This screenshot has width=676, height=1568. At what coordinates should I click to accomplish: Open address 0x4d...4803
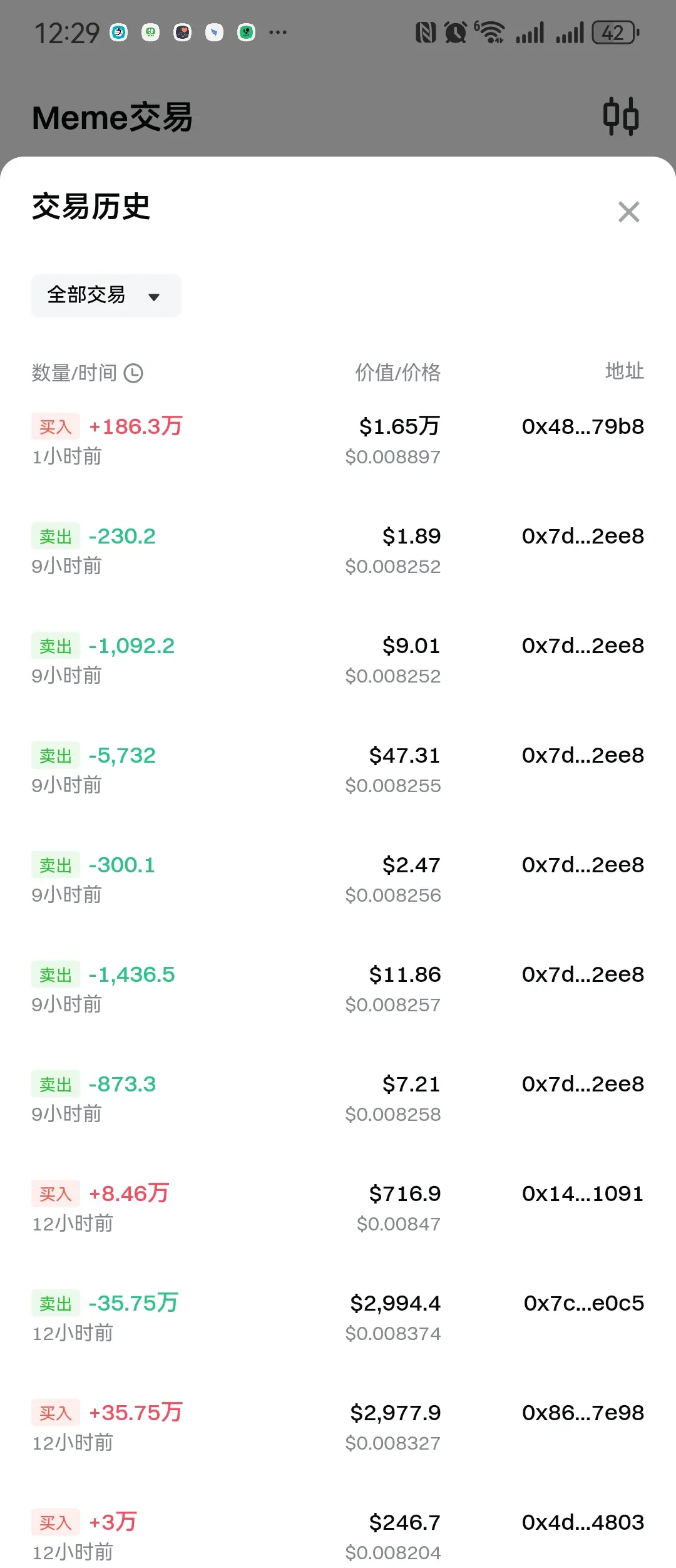point(583,1522)
